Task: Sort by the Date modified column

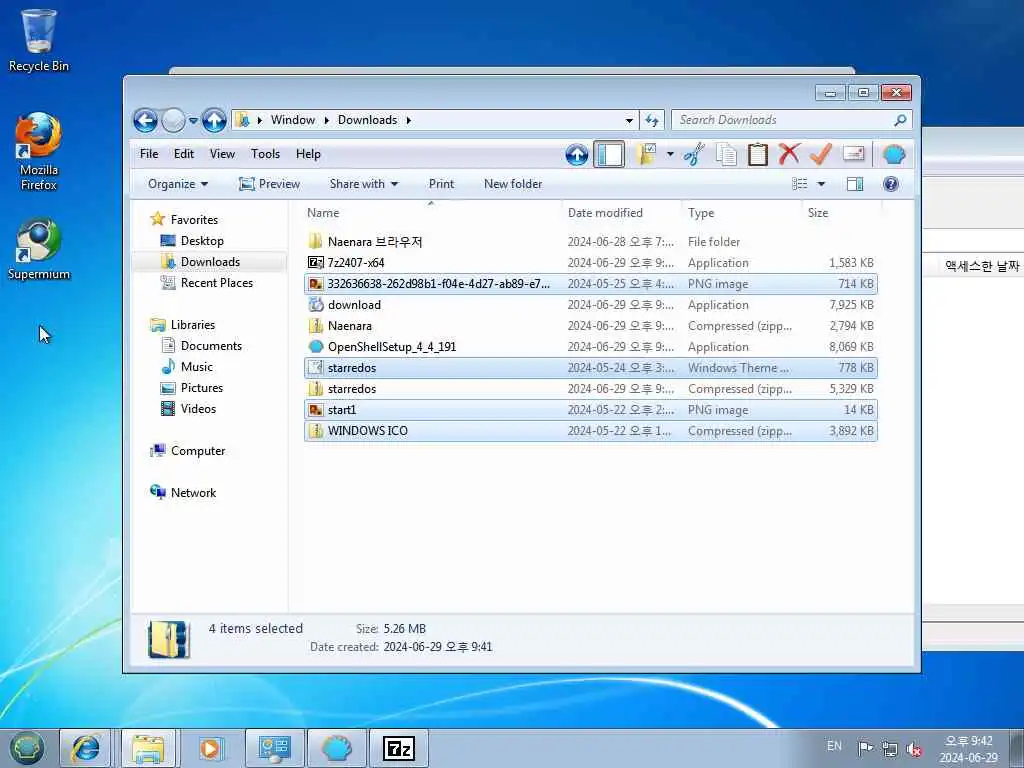Action: [x=621, y=213]
